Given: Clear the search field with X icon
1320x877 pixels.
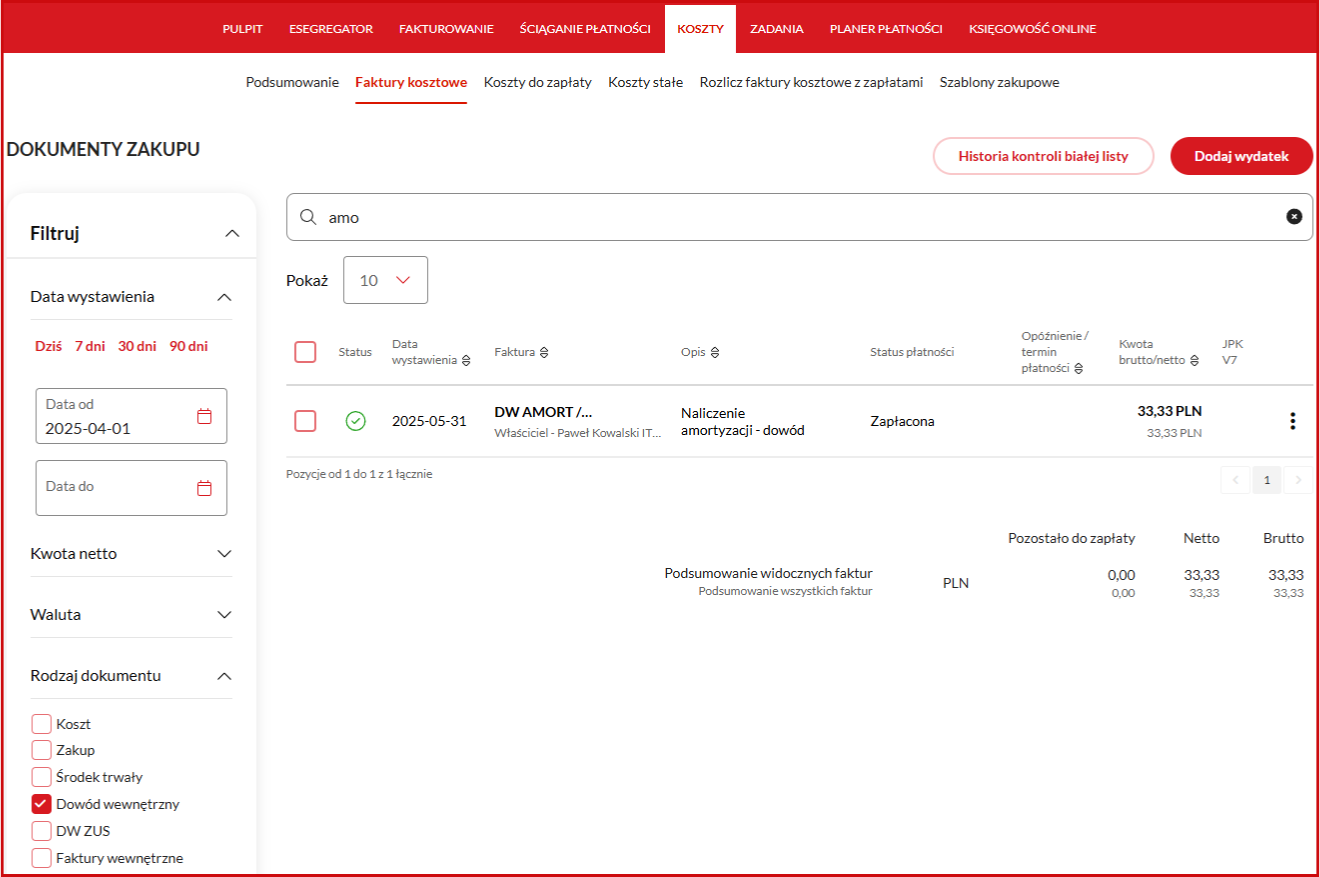Looking at the screenshot, I should point(1294,217).
